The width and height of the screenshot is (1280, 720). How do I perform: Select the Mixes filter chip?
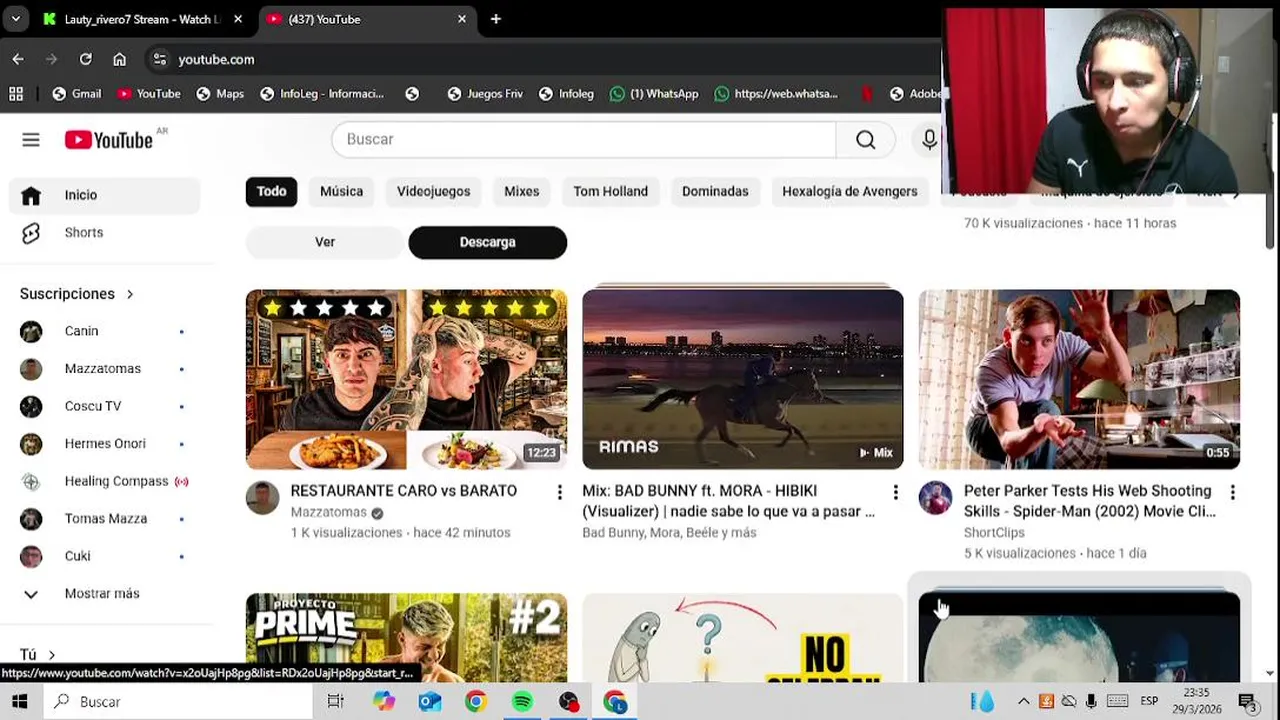point(521,191)
